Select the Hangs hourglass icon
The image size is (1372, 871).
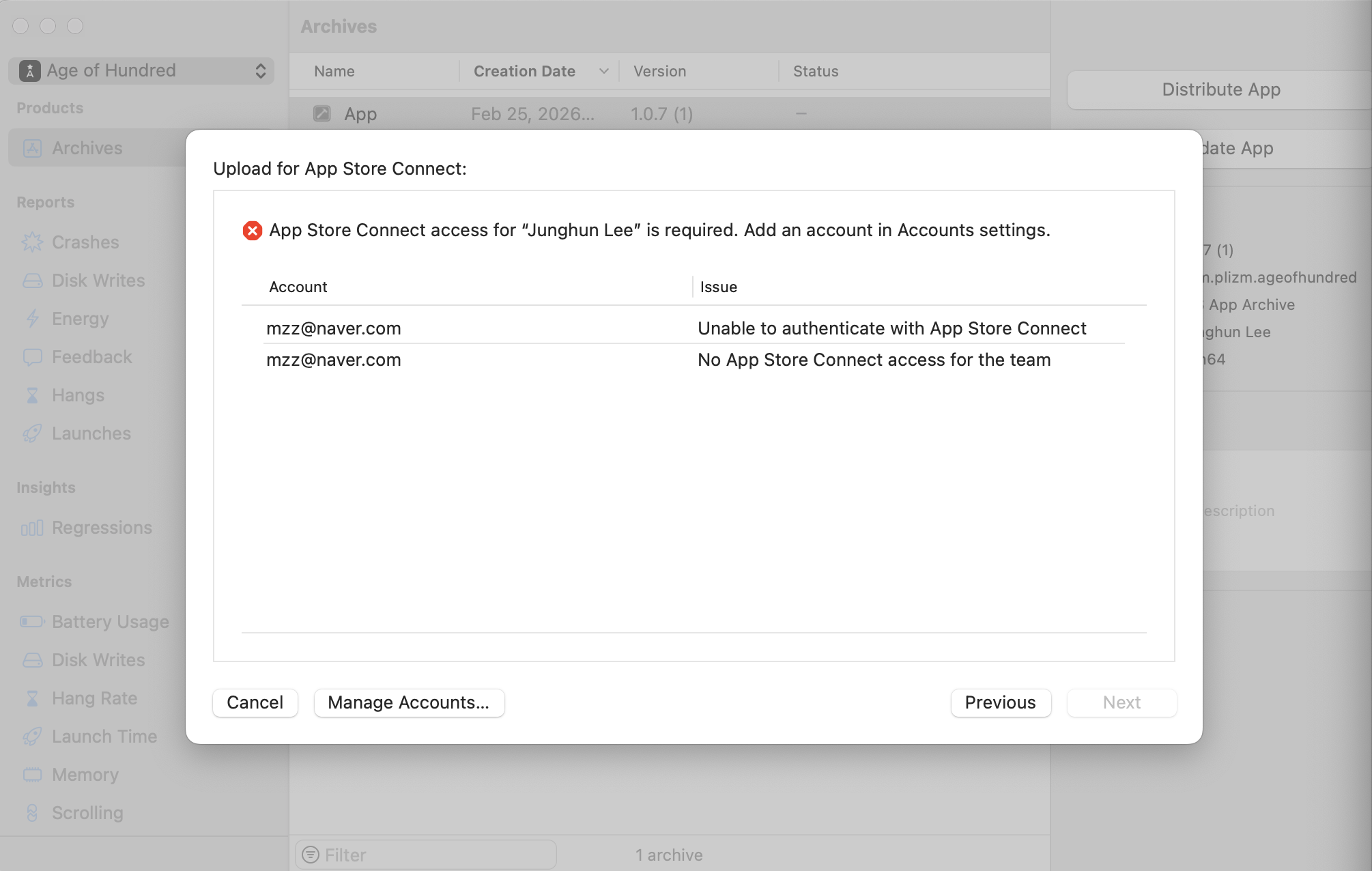(32, 395)
